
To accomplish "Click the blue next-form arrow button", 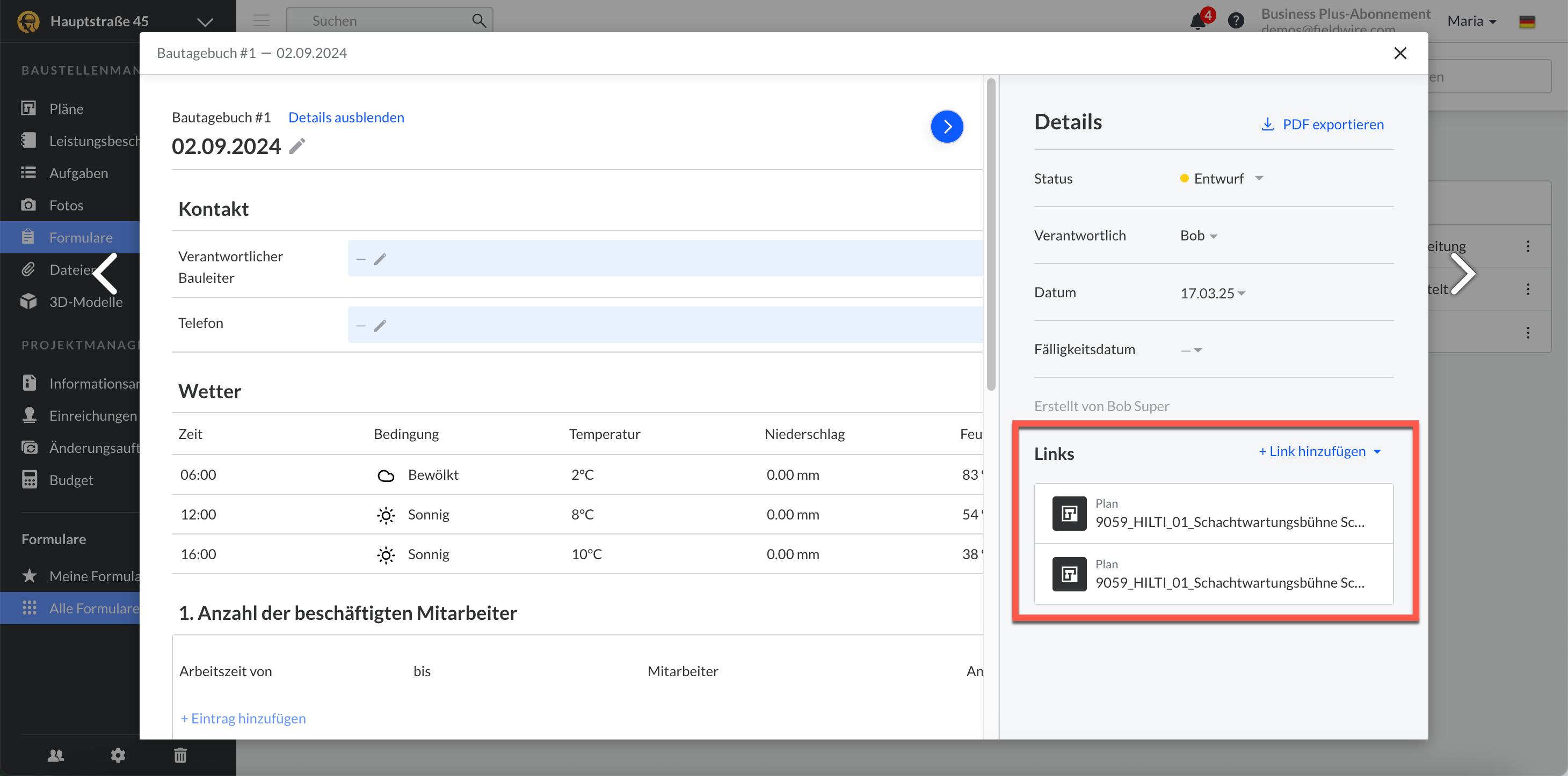I will click(x=947, y=127).
